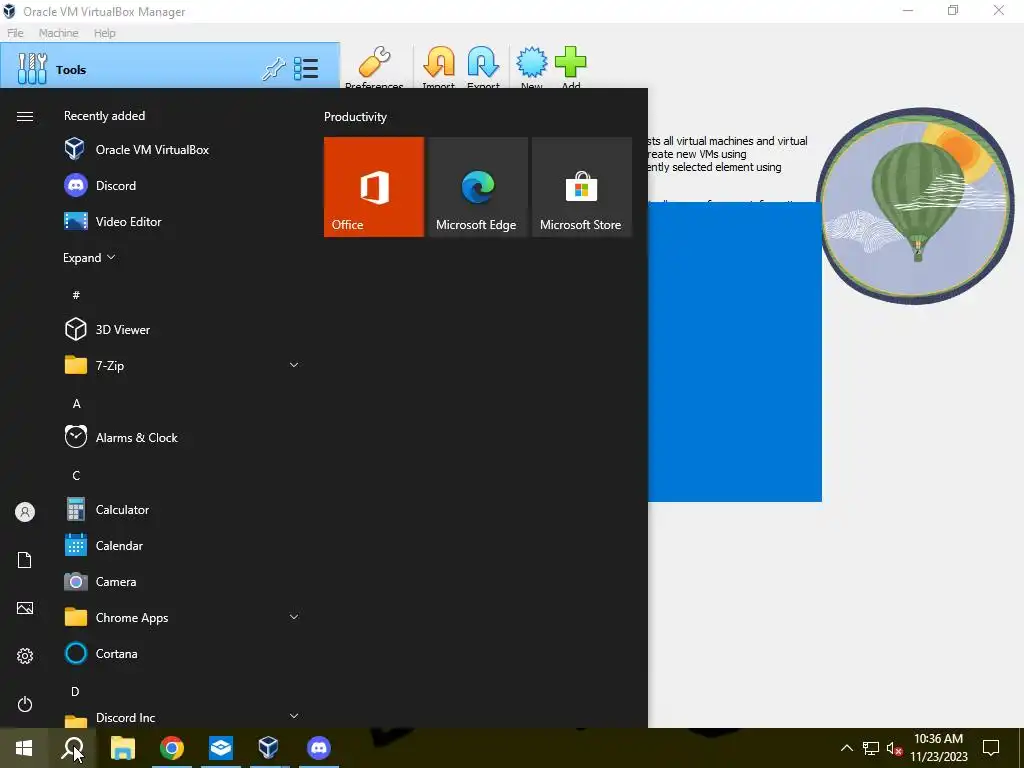1024x768 pixels.
Task: Toggle the Start menu hamburger button
Action: point(25,116)
